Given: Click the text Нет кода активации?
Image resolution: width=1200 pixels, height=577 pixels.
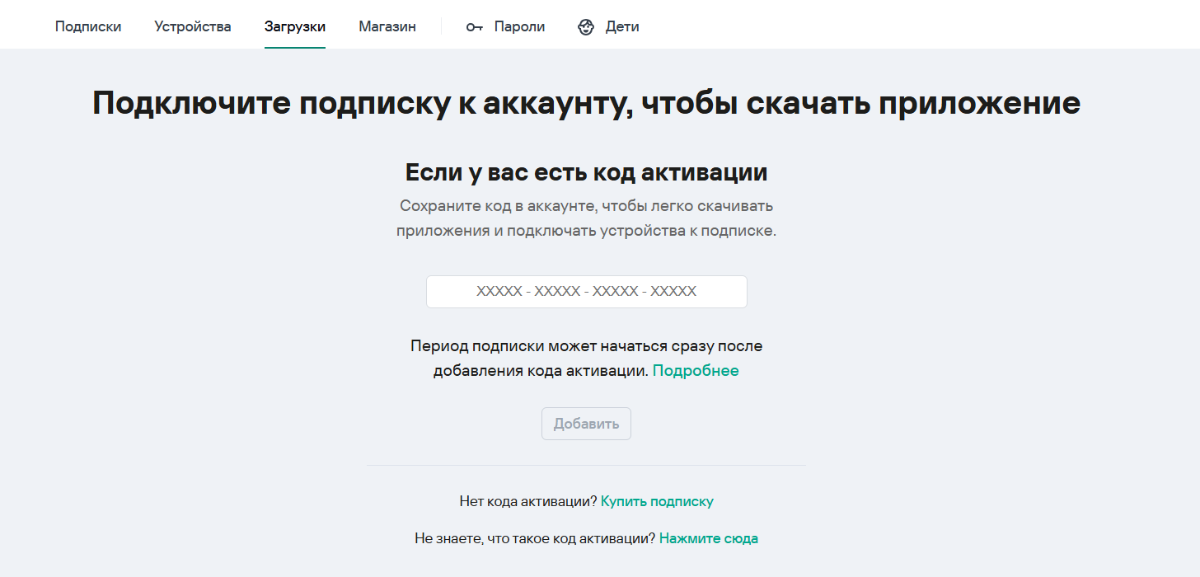Looking at the screenshot, I should coord(528,501).
